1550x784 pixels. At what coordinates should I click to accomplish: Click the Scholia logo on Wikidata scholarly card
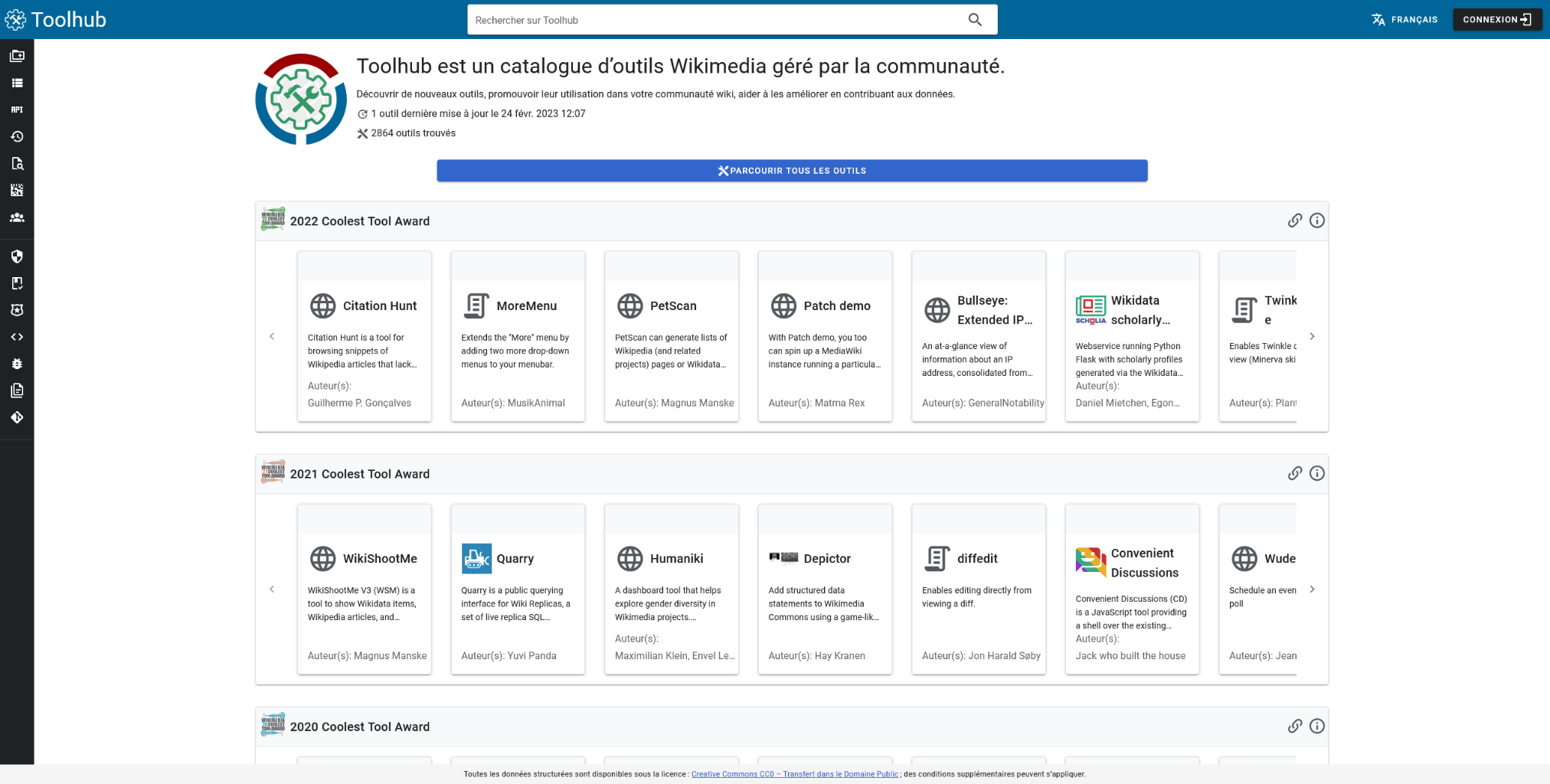pos(1091,310)
